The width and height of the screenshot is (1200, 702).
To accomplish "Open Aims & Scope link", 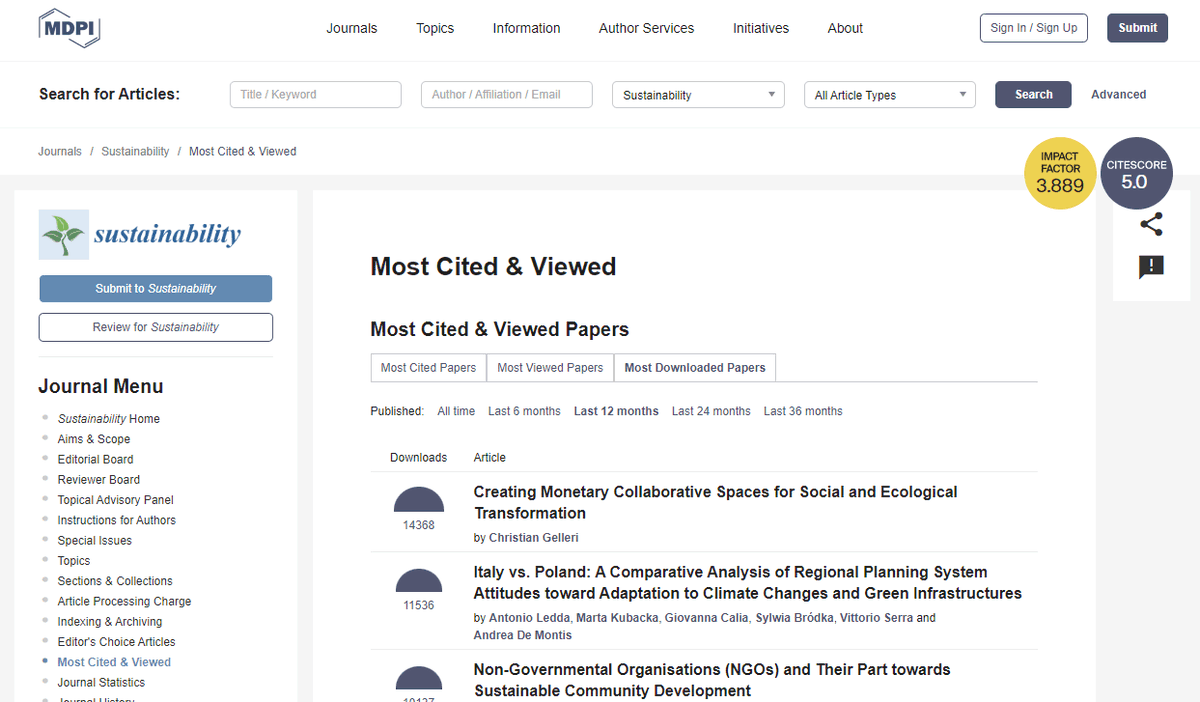I will click(x=94, y=439).
